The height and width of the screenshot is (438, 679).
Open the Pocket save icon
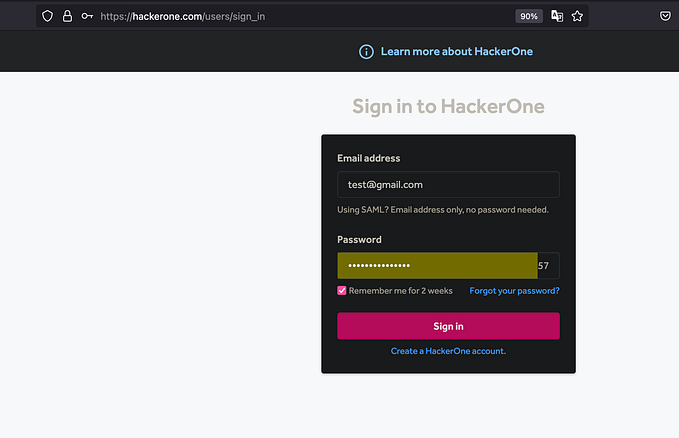[x=665, y=16]
